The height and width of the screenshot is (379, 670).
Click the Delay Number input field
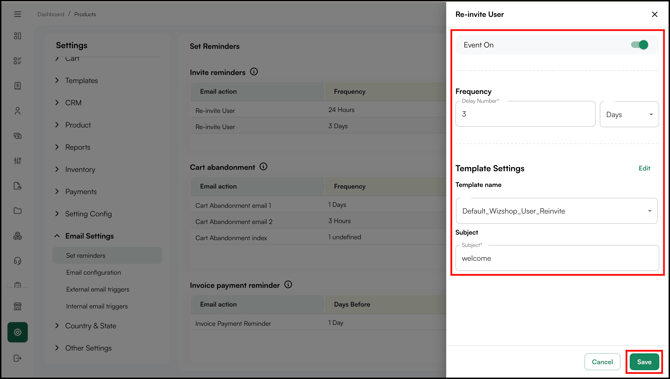click(525, 114)
